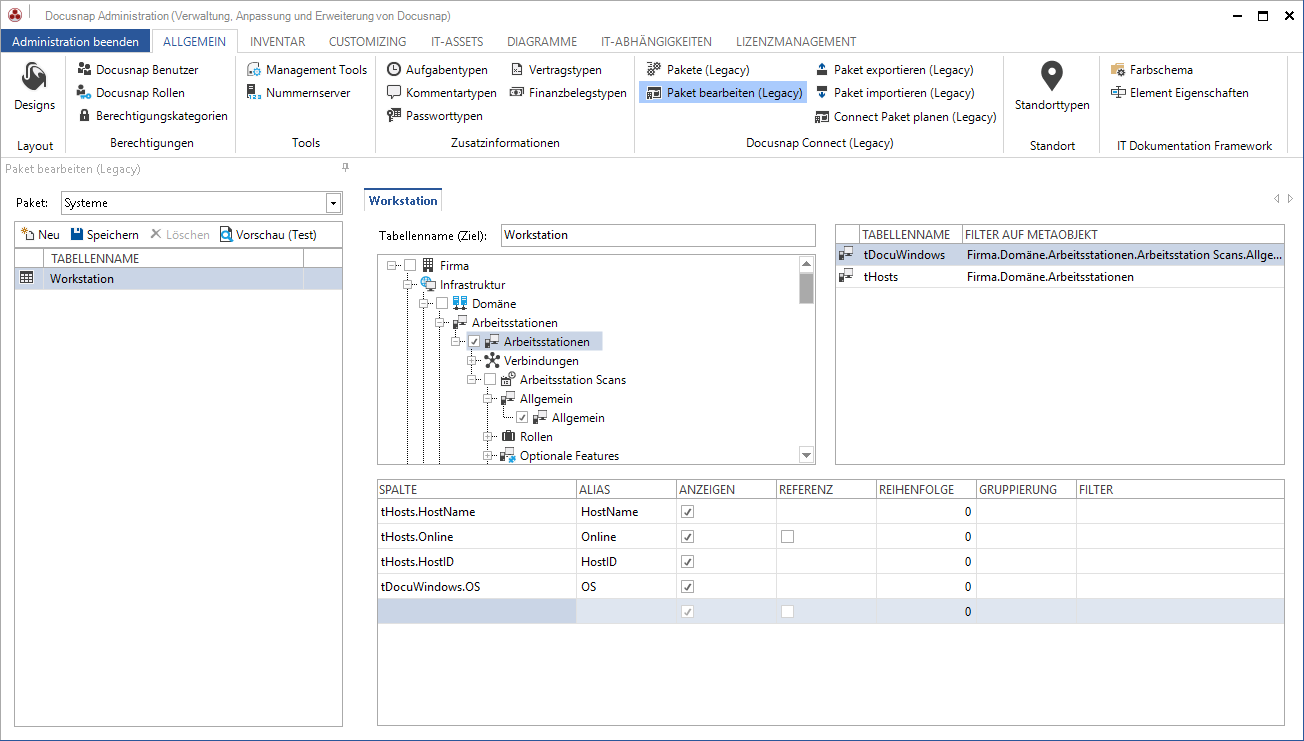Collapse the Firma tree node
The image size is (1304, 741).
coord(392,266)
